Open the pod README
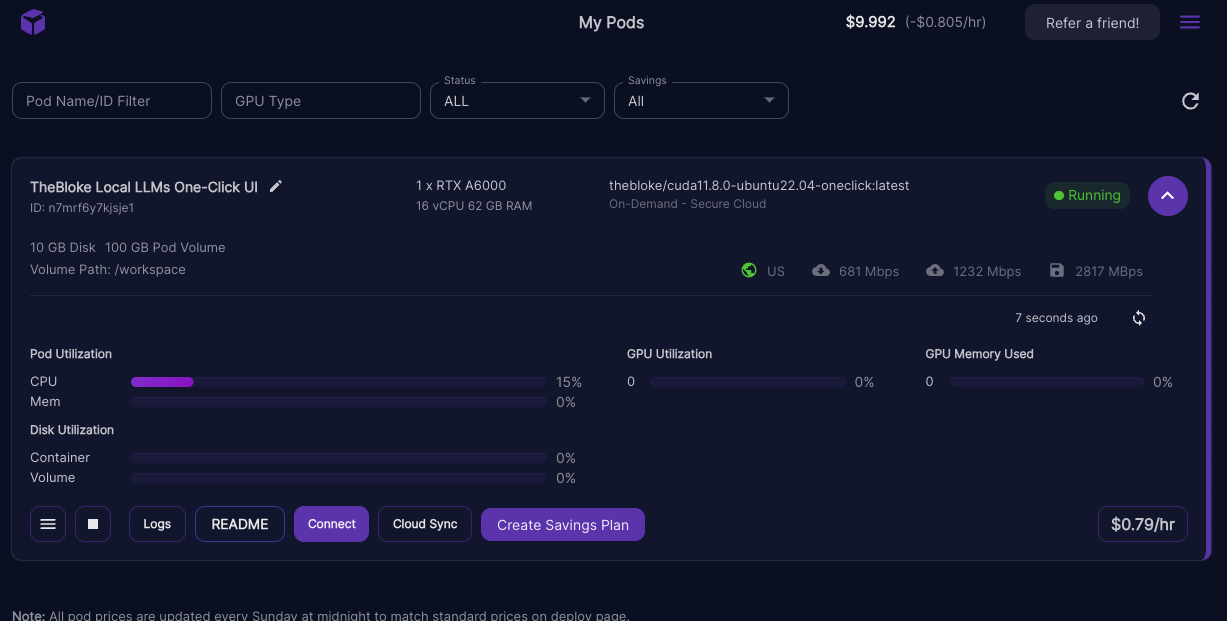Viewport: 1227px width, 621px height. 240,524
